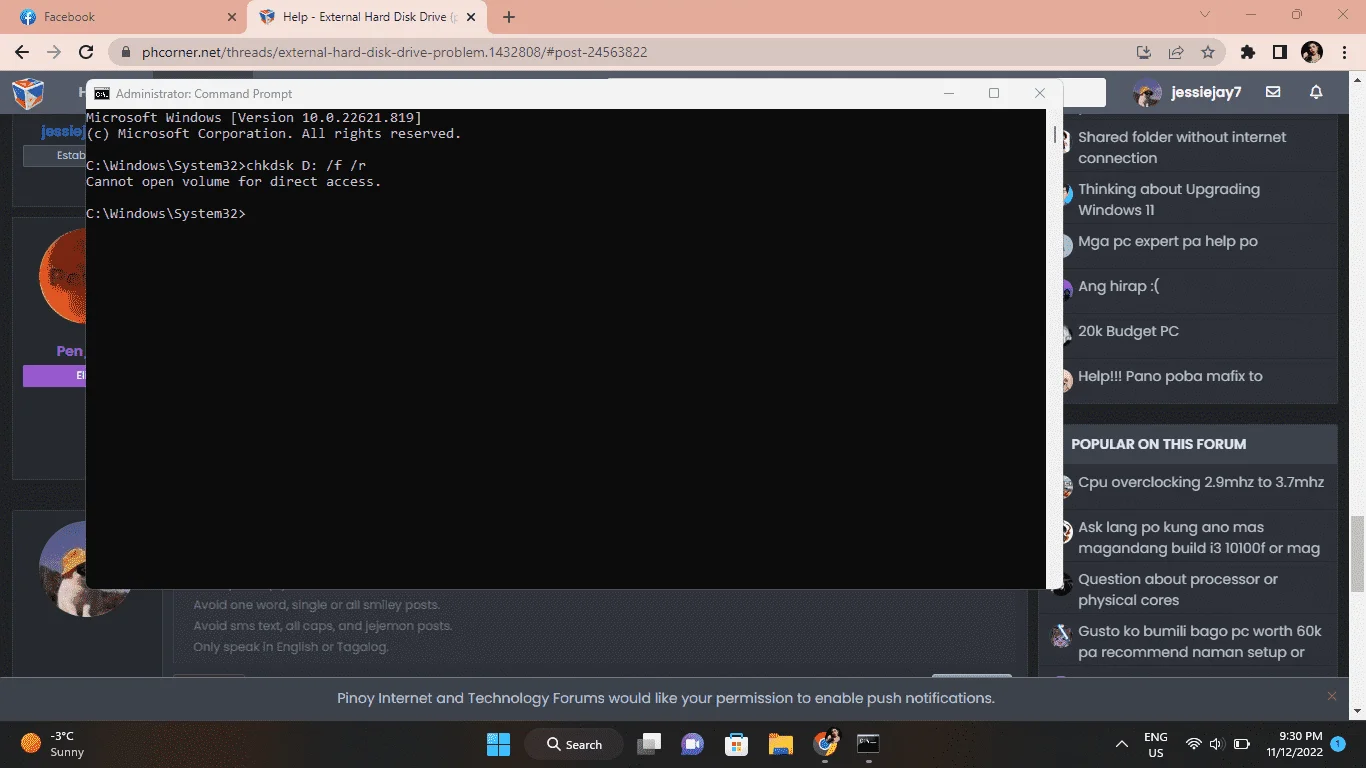The width and height of the screenshot is (1366, 768).
Task: Open Chrome profile avatar
Action: 1312,52
